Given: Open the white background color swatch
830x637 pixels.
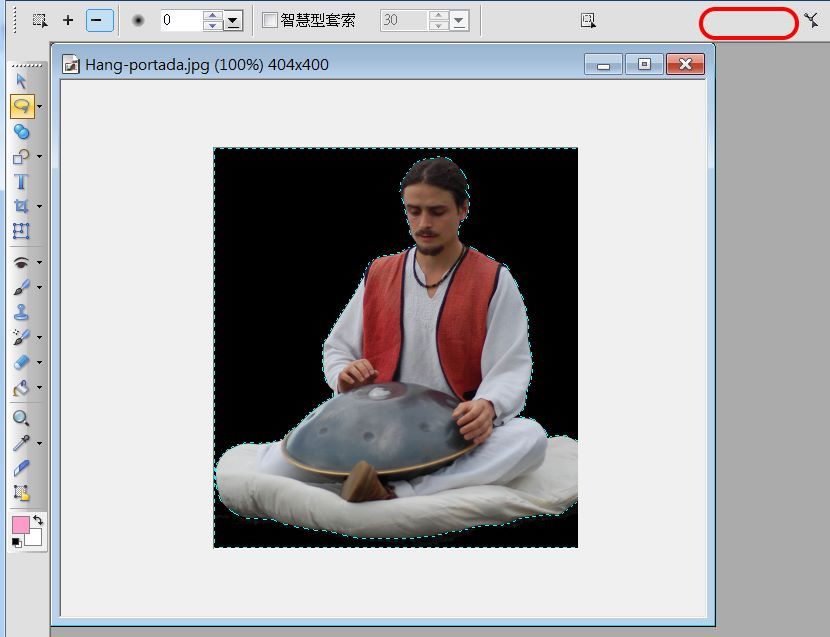Looking at the screenshot, I should (34, 537).
